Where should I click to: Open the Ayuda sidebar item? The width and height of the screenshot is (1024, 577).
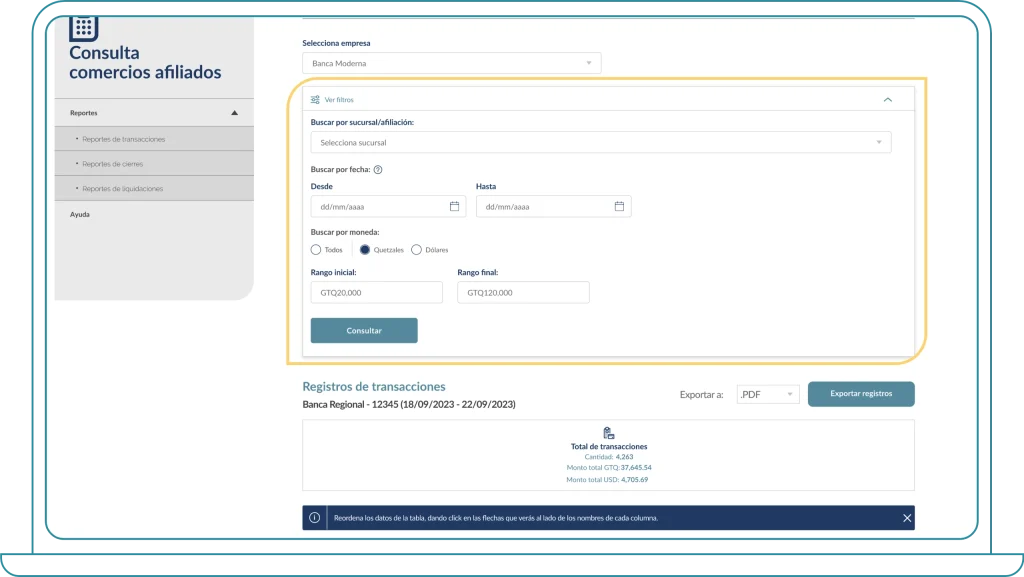pyautogui.click(x=80, y=214)
